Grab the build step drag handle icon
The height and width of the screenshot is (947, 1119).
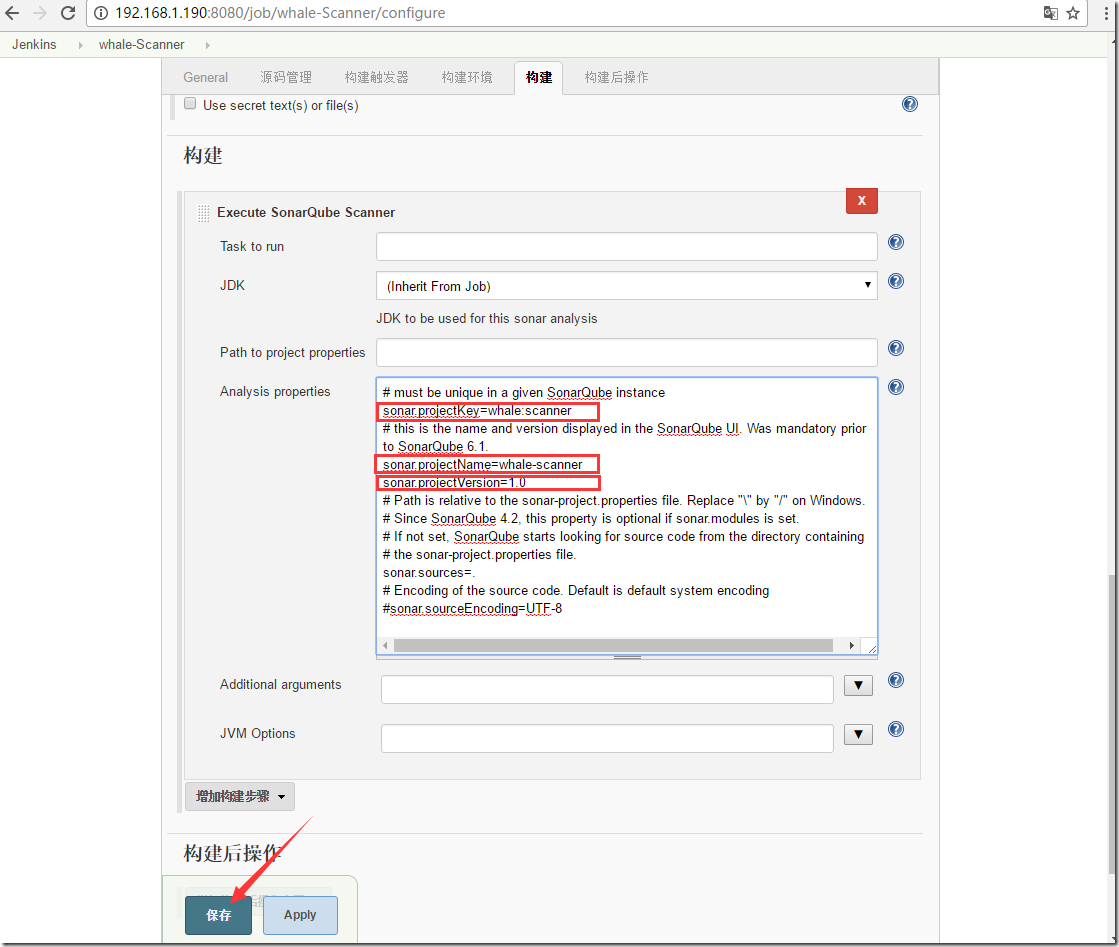[203, 213]
